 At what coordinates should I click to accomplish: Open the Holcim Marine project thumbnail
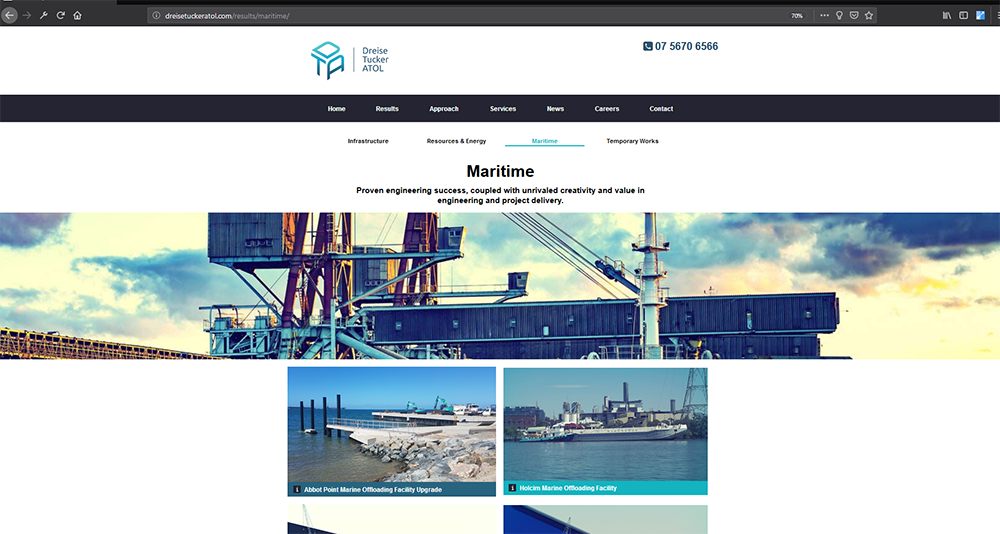(x=605, y=424)
